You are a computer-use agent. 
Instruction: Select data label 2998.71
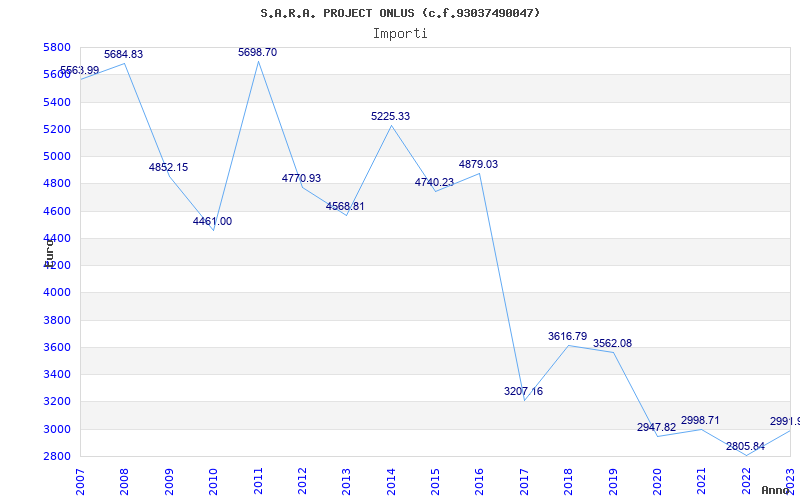point(701,420)
